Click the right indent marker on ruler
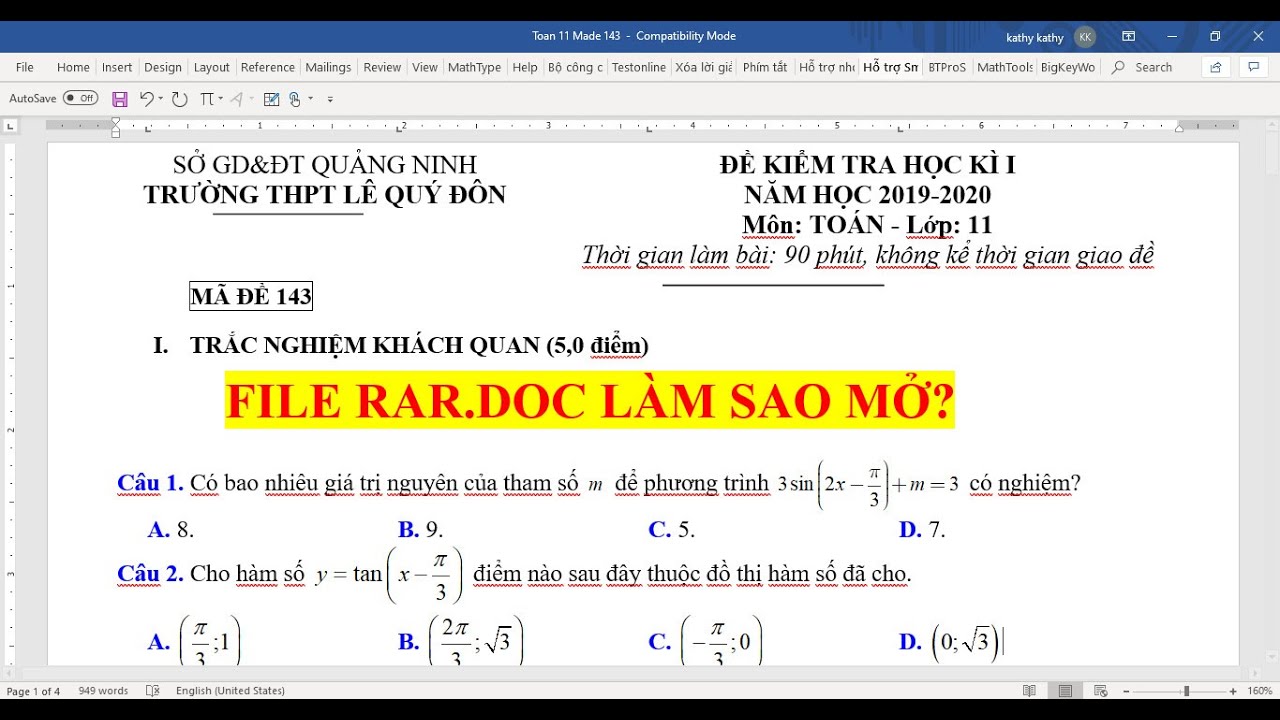The width and height of the screenshot is (1280, 720). click(1179, 128)
